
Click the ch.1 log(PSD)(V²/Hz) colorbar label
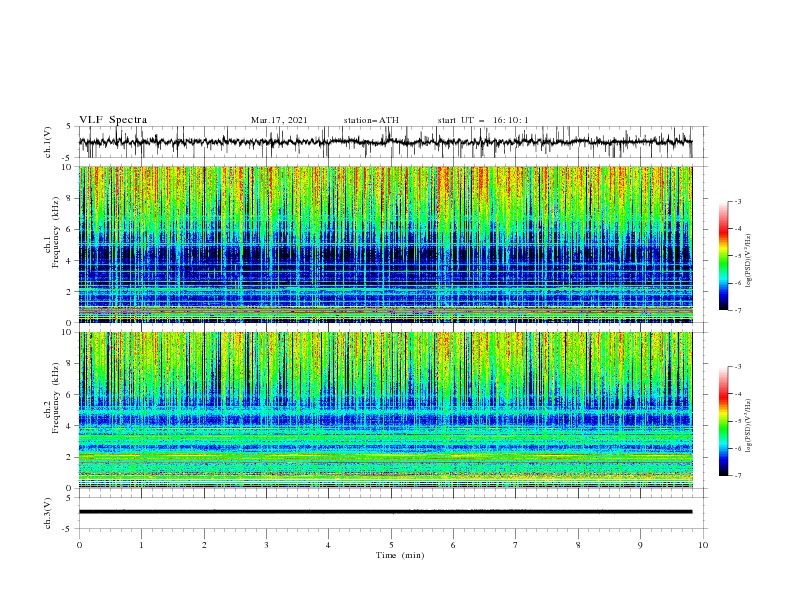pos(748,261)
